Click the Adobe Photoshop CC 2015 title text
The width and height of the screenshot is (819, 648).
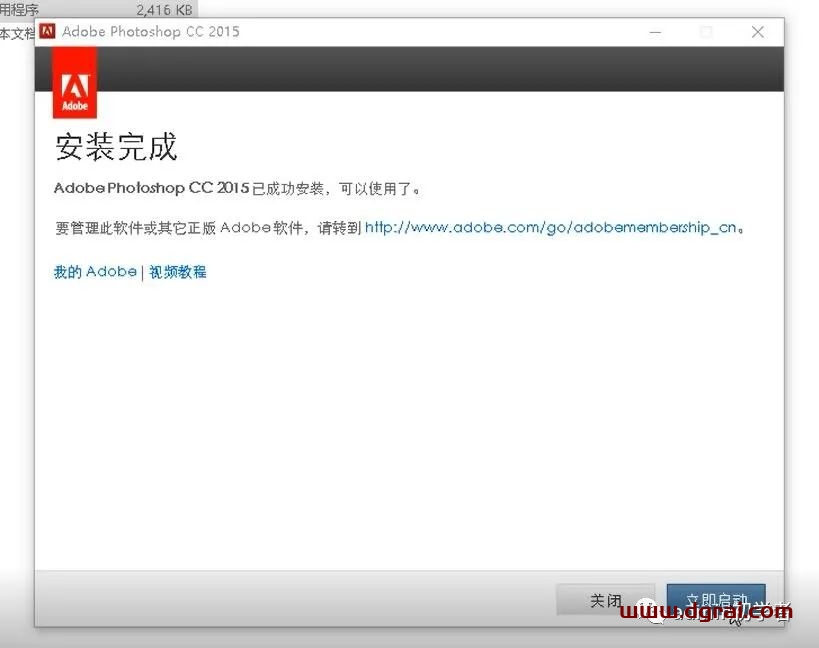pyautogui.click(x=150, y=32)
